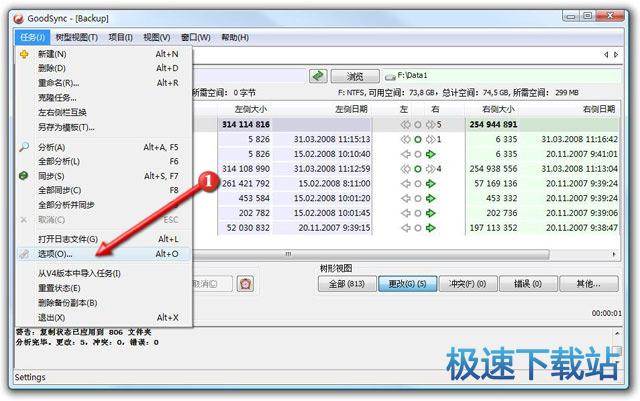Select 克隆任务... menu entry

[x=103, y=98]
